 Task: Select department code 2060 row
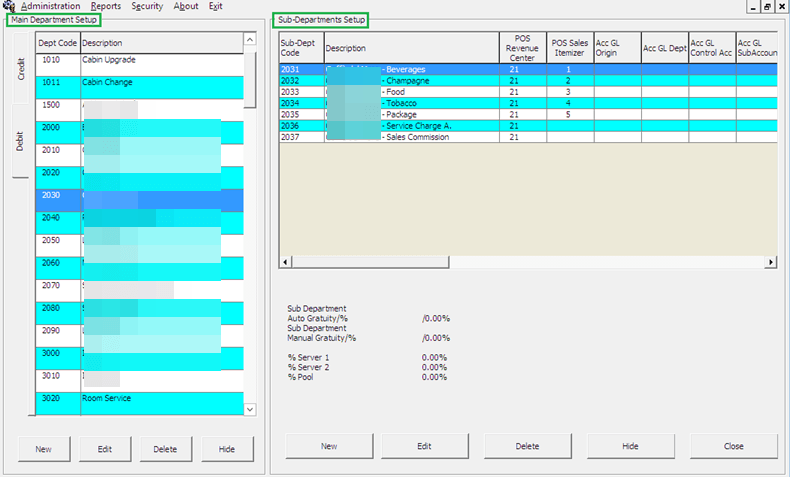pos(140,268)
